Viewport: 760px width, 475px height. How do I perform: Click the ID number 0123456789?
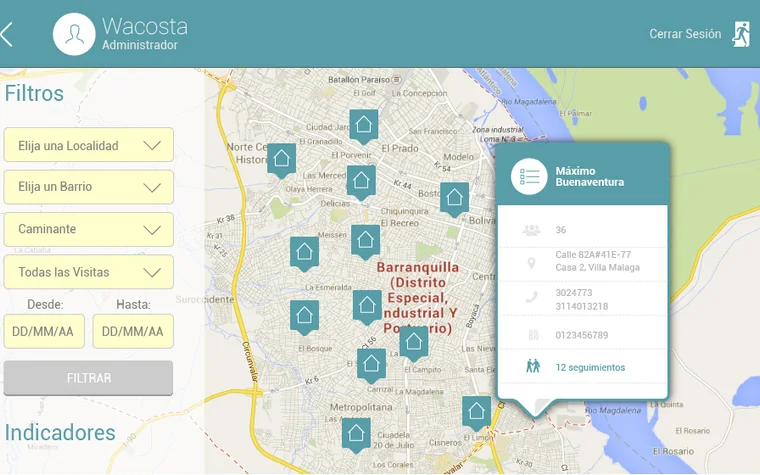click(581, 335)
